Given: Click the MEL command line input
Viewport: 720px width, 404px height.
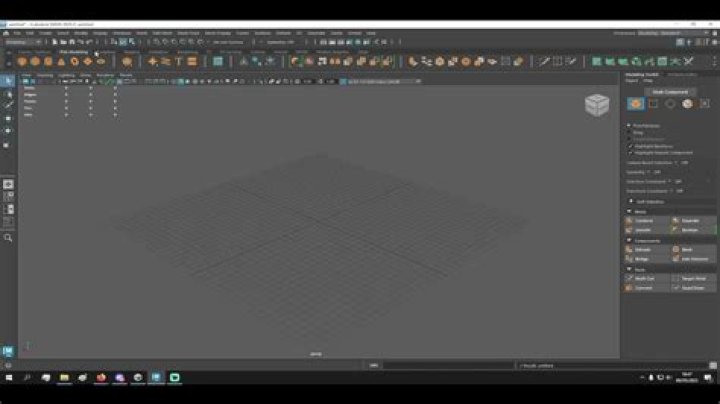Looking at the screenshot, I should 449,365.
